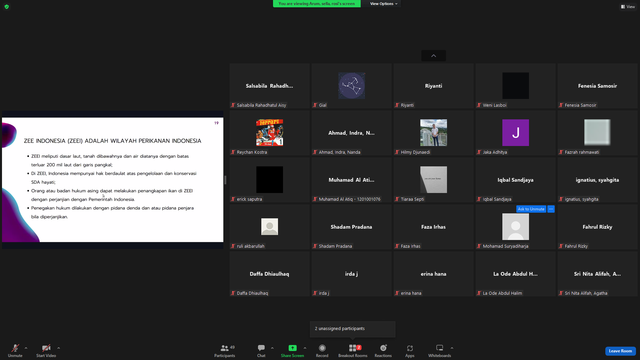Click the Unmute microphone icon

[15, 348]
